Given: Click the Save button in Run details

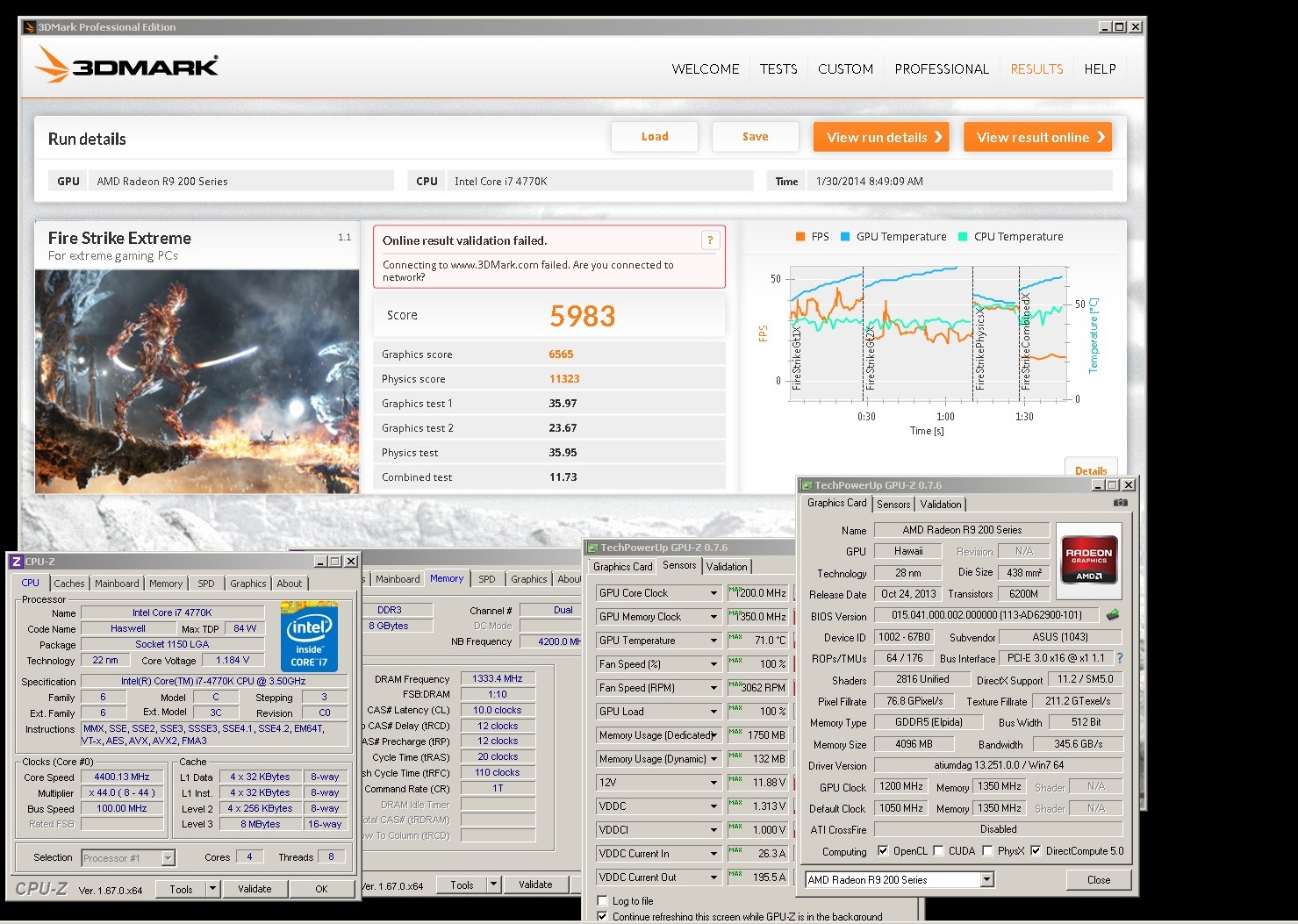Looking at the screenshot, I should [x=755, y=137].
